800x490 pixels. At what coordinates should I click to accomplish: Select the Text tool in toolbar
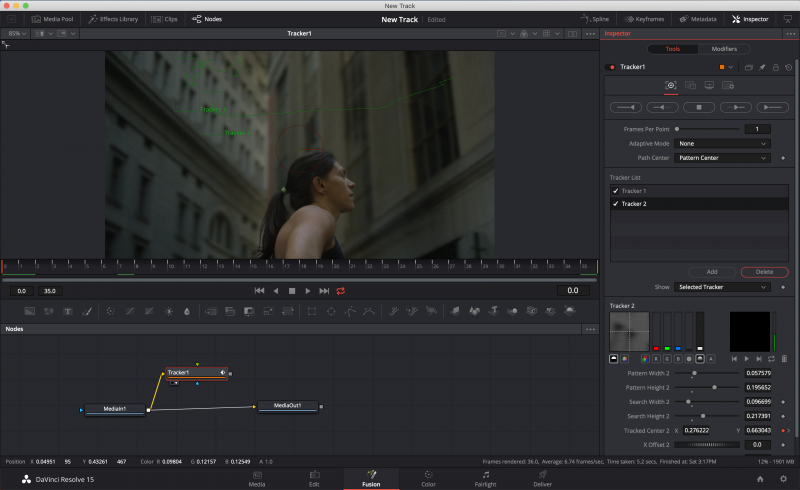(x=67, y=311)
